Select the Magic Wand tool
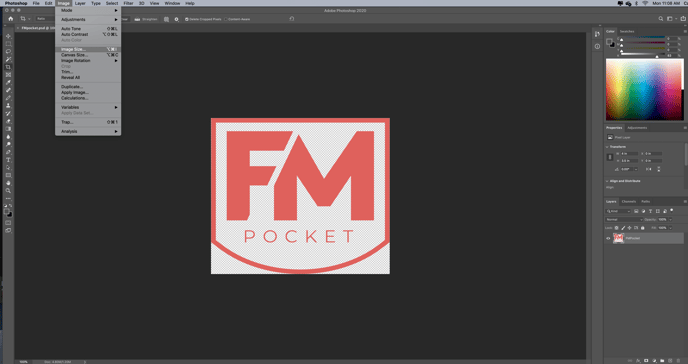688x364 pixels. pyautogui.click(x=8, y=59)
